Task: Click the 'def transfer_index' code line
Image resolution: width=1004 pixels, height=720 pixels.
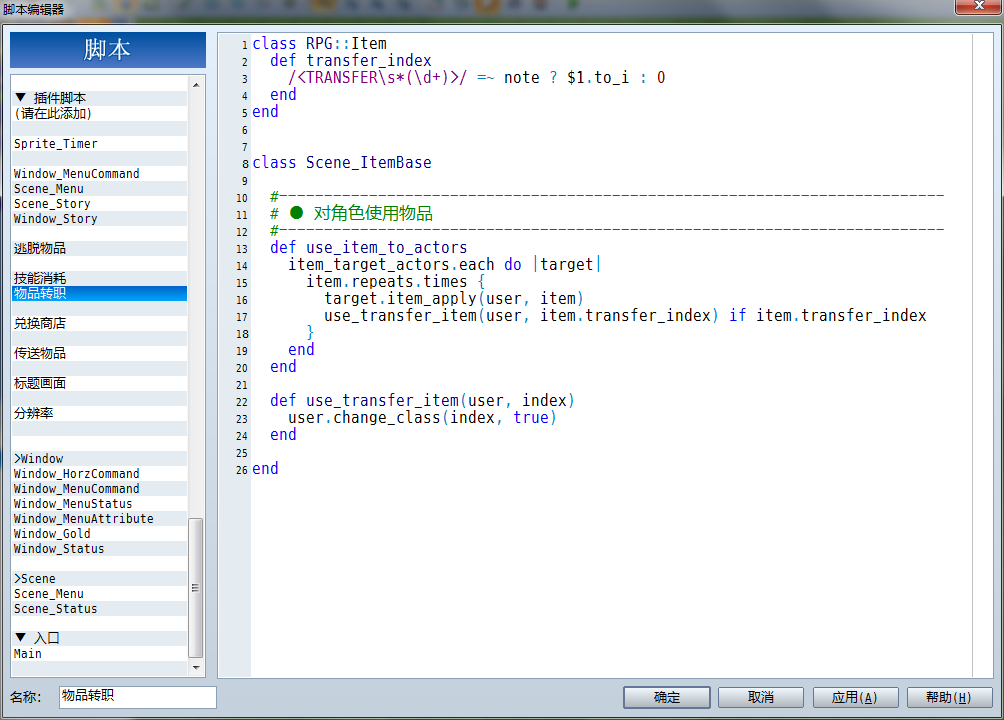Action: tap(351, 60)
